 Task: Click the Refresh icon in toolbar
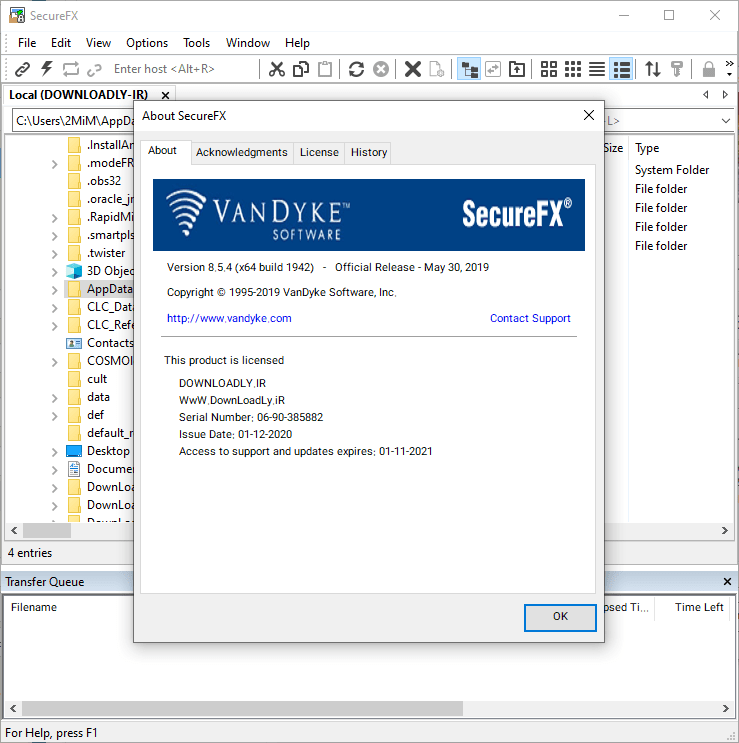pos(356,69)
